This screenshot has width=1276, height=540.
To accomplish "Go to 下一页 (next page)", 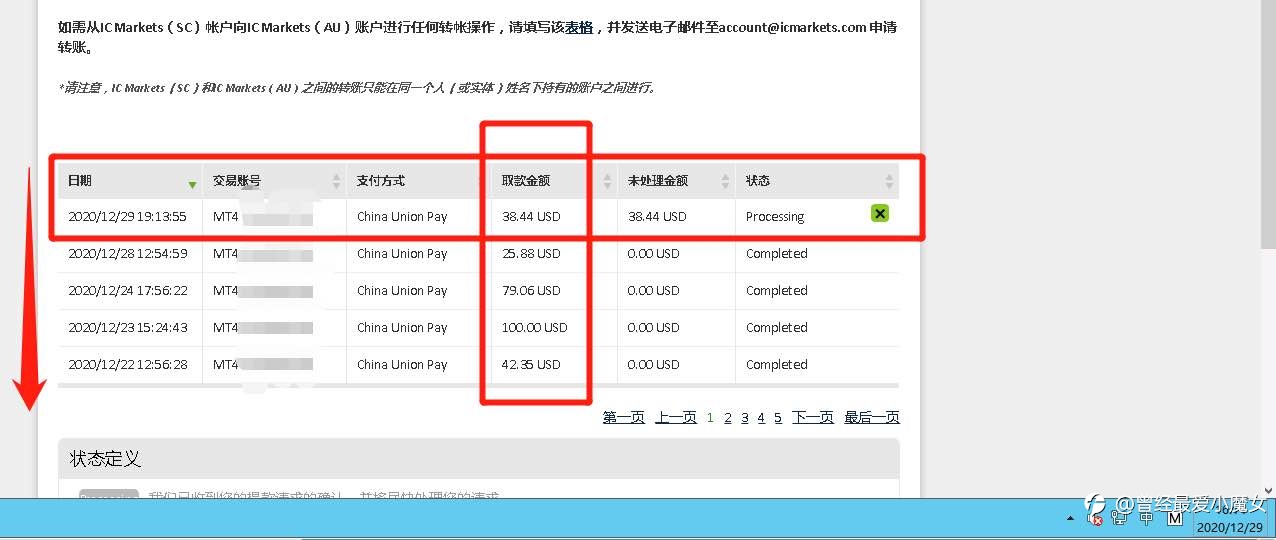I will pyautogui.click(x=813, y=418).
